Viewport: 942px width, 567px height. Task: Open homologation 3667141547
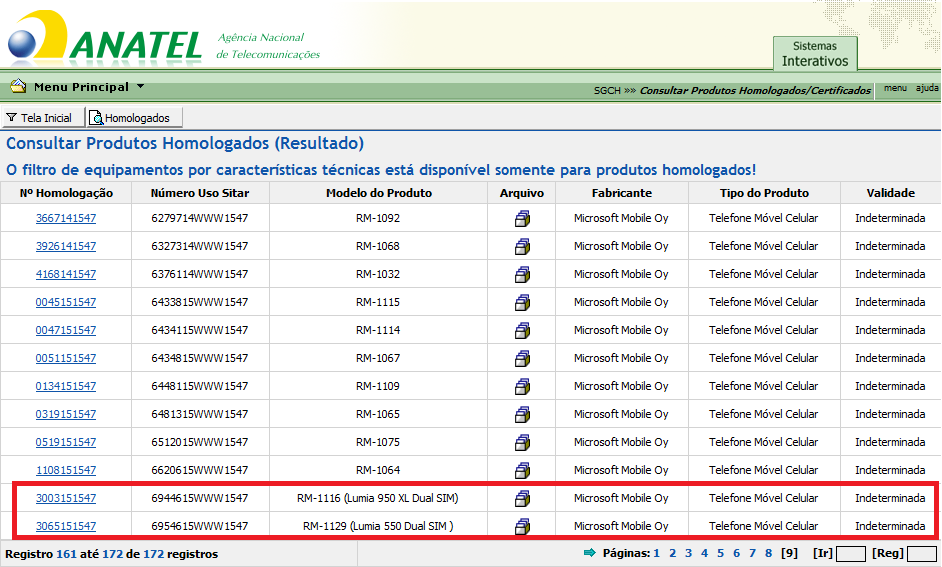(x=66, y=218)
